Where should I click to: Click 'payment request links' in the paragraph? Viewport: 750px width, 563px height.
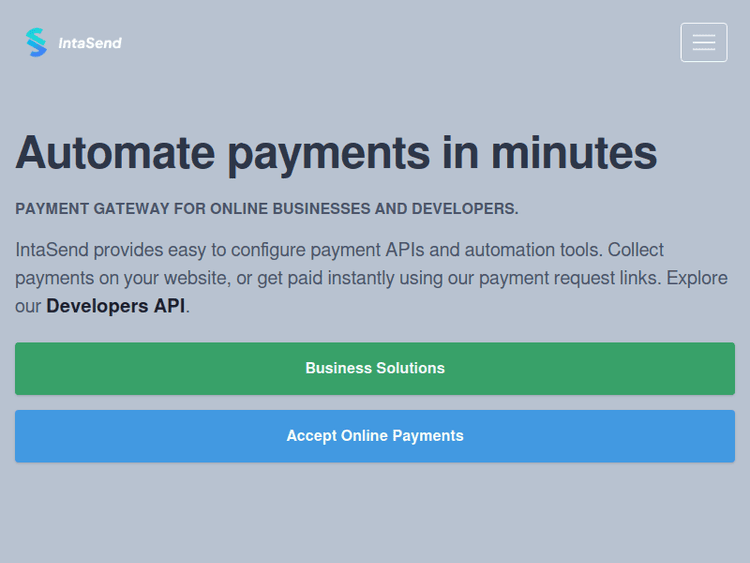(x=568, y=278)
